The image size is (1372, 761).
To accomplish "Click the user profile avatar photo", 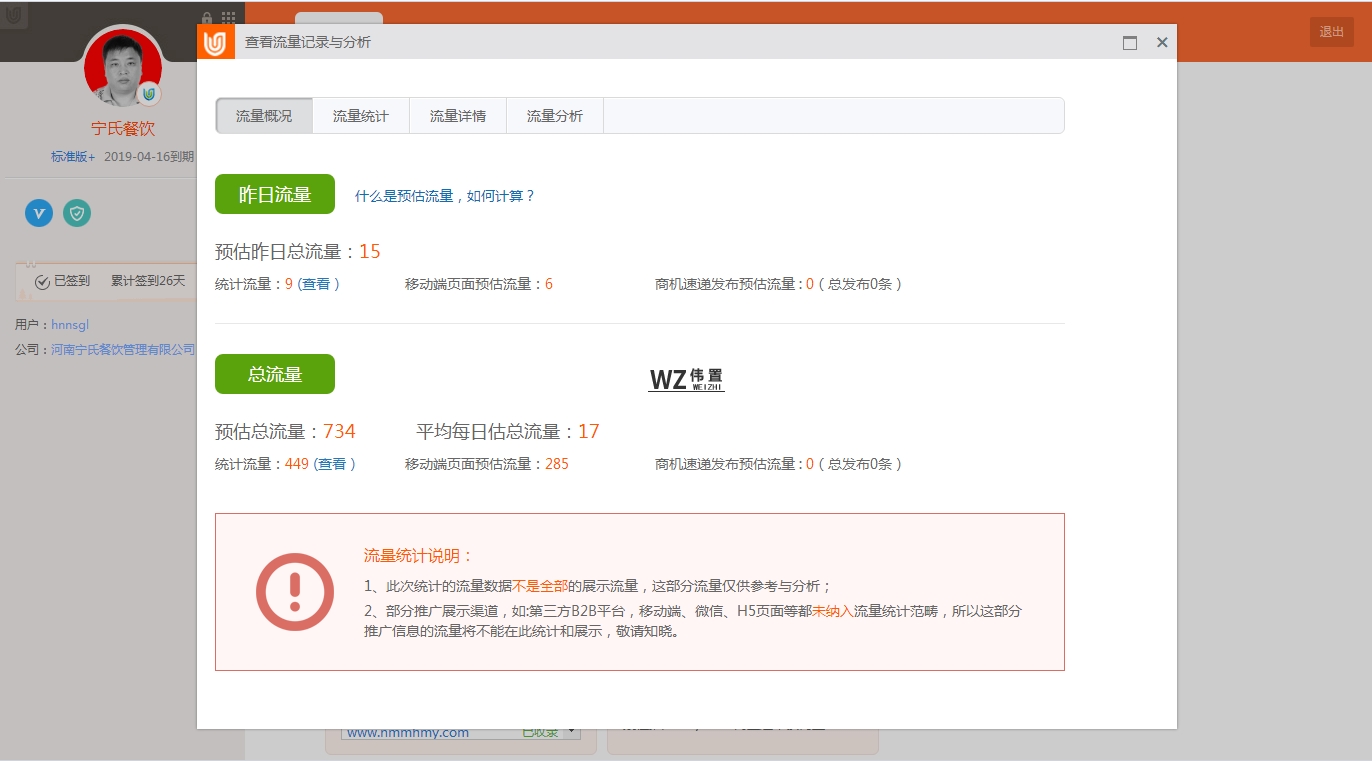I will coord(122,68).
